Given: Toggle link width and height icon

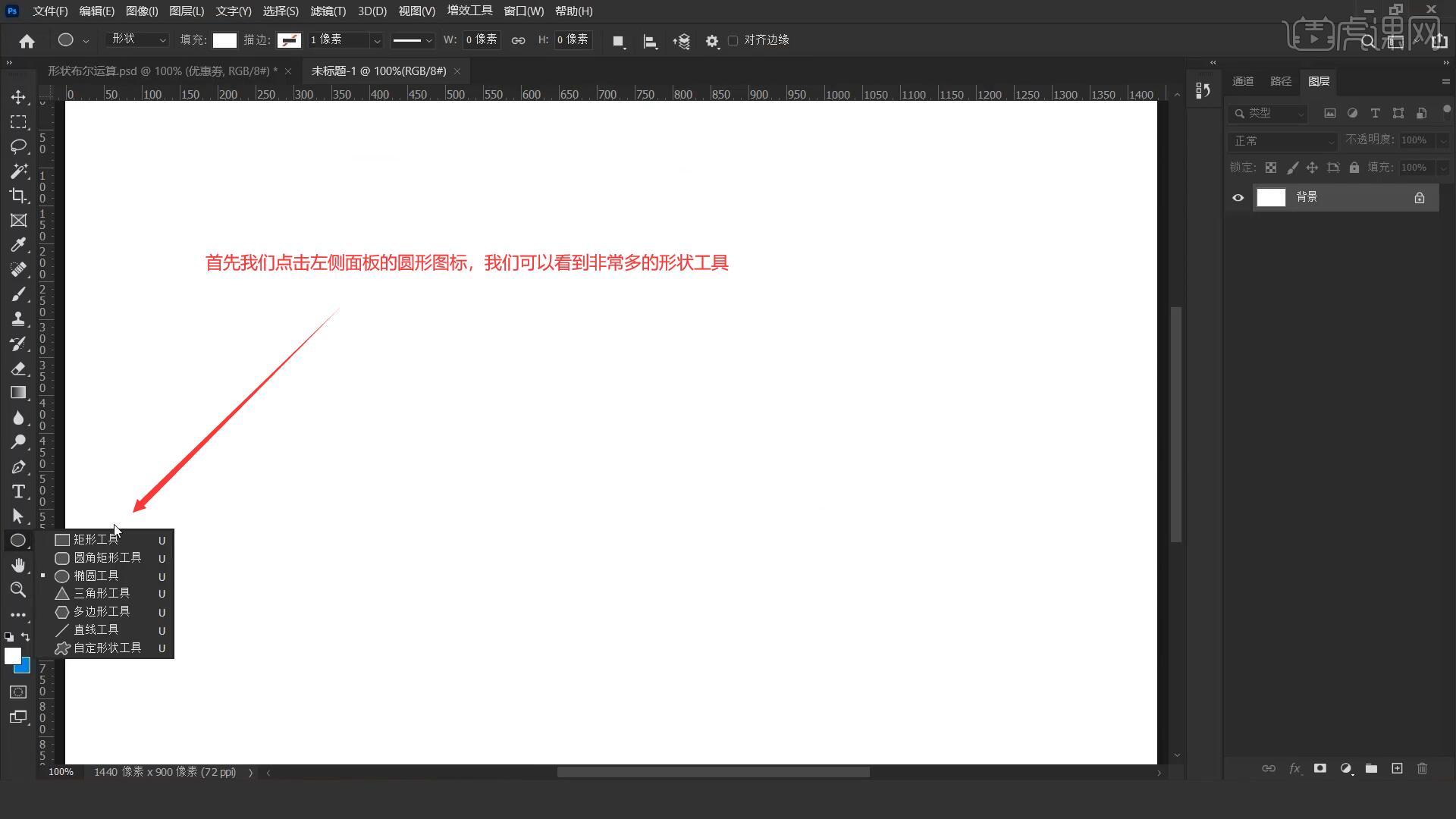Looking at the screenshot, I should (518, 41).
